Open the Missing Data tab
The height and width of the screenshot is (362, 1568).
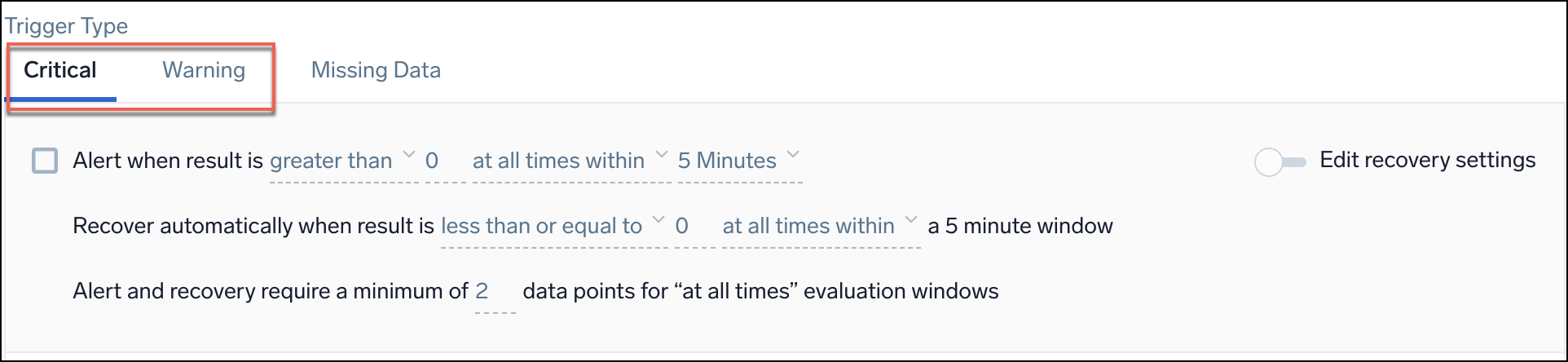tap(376, 71)
